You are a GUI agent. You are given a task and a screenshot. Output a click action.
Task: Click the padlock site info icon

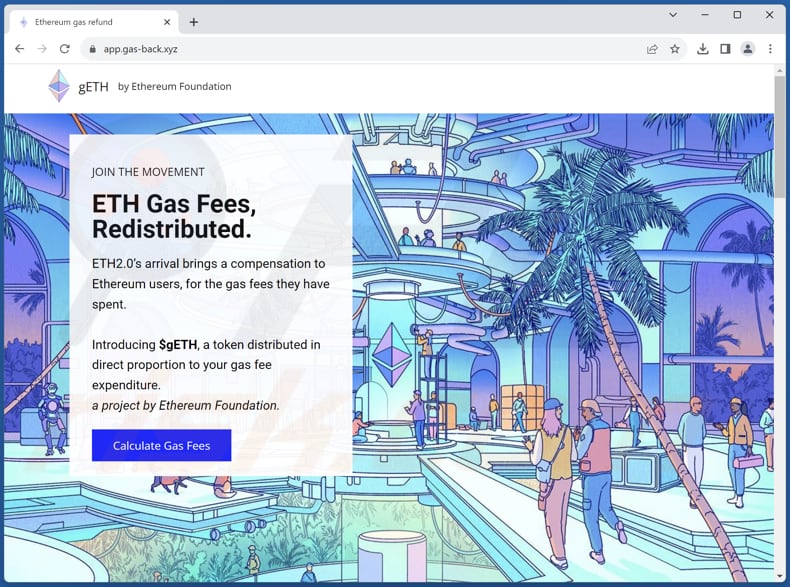point(92,49)
